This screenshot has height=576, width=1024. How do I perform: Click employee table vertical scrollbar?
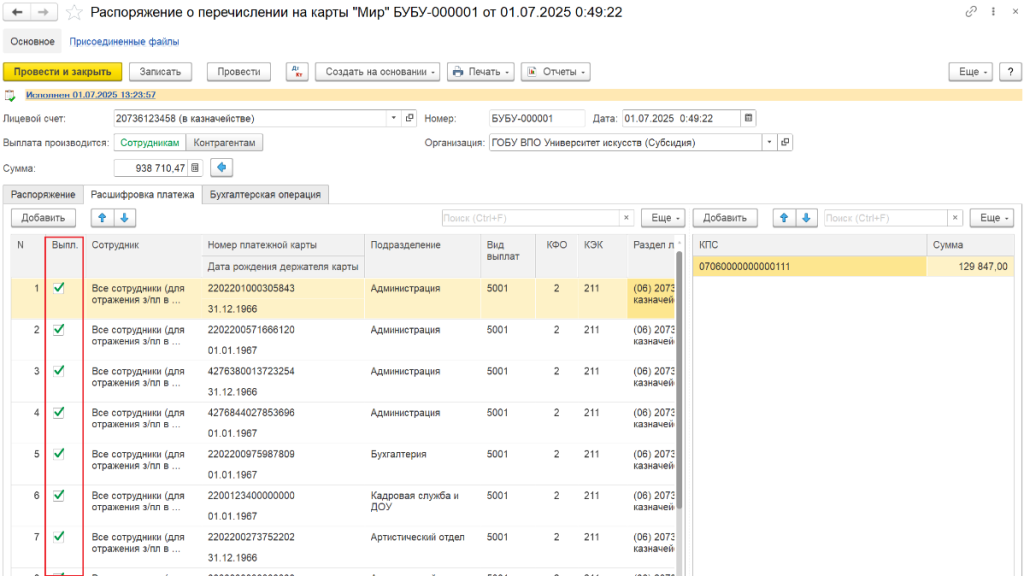coord(679,379)
